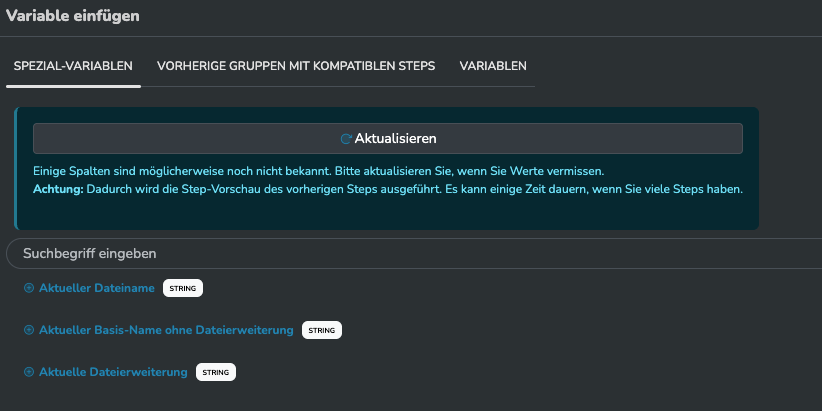Choose Aktueller Basis-Name ohne Dateierweiterung variable
This screenshot has width=822, height=411.
[x=166, y=331]
